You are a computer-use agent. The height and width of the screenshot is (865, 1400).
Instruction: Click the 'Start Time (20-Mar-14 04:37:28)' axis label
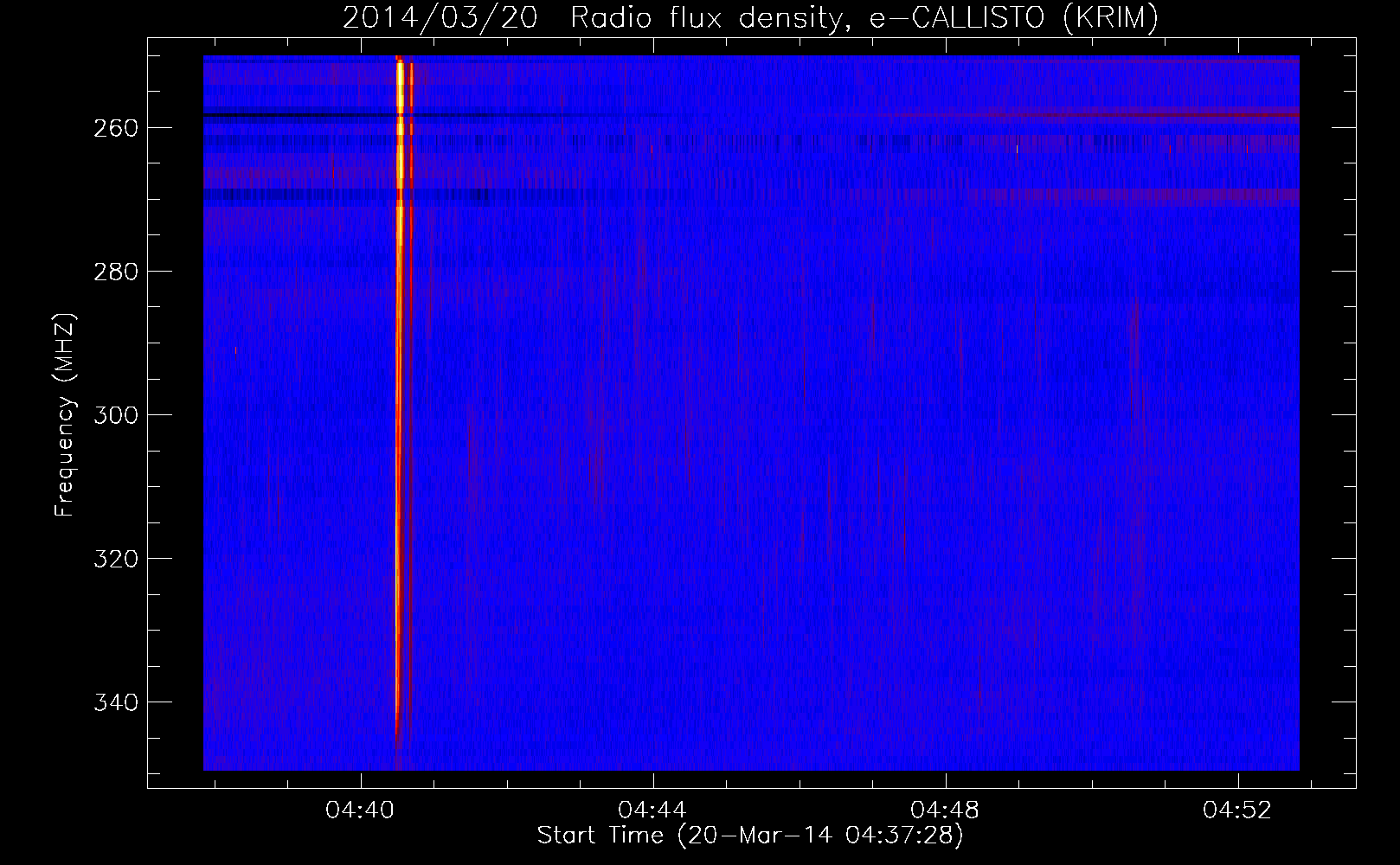pyautogui.click(x=750, y=836)
